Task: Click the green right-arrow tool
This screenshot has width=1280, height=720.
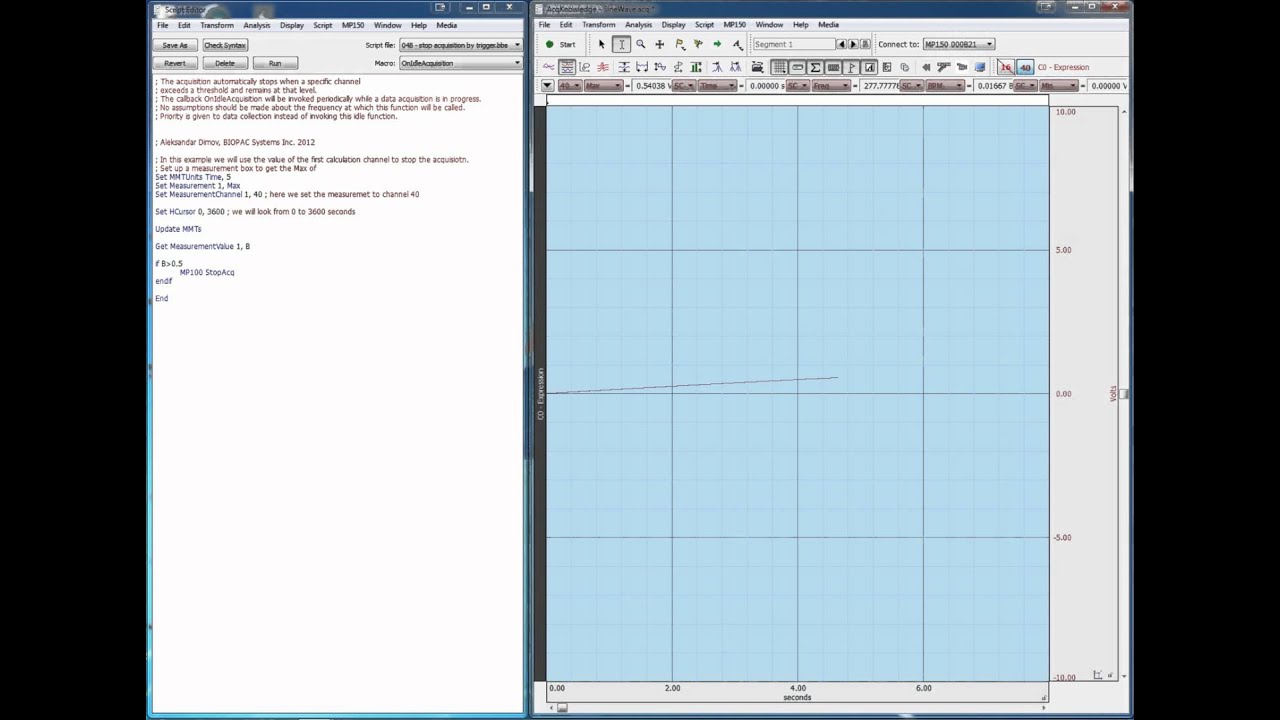Action: (717, 44)
